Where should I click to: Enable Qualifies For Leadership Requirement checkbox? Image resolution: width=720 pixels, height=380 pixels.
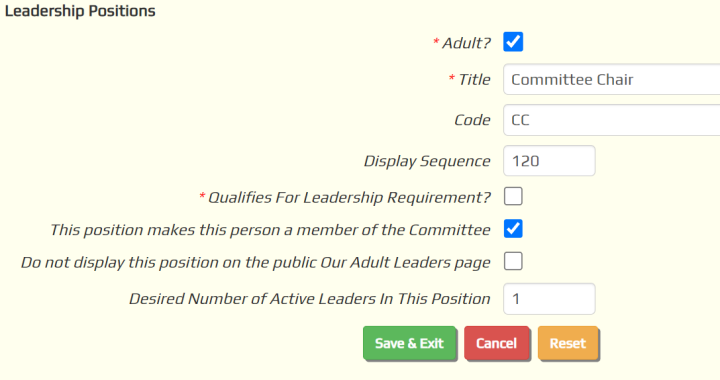[513, 196]
